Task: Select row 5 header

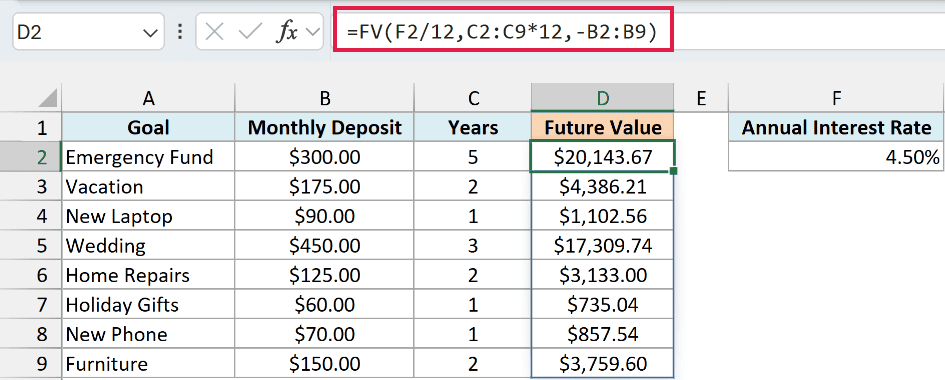Action: (x=30, y=246)
